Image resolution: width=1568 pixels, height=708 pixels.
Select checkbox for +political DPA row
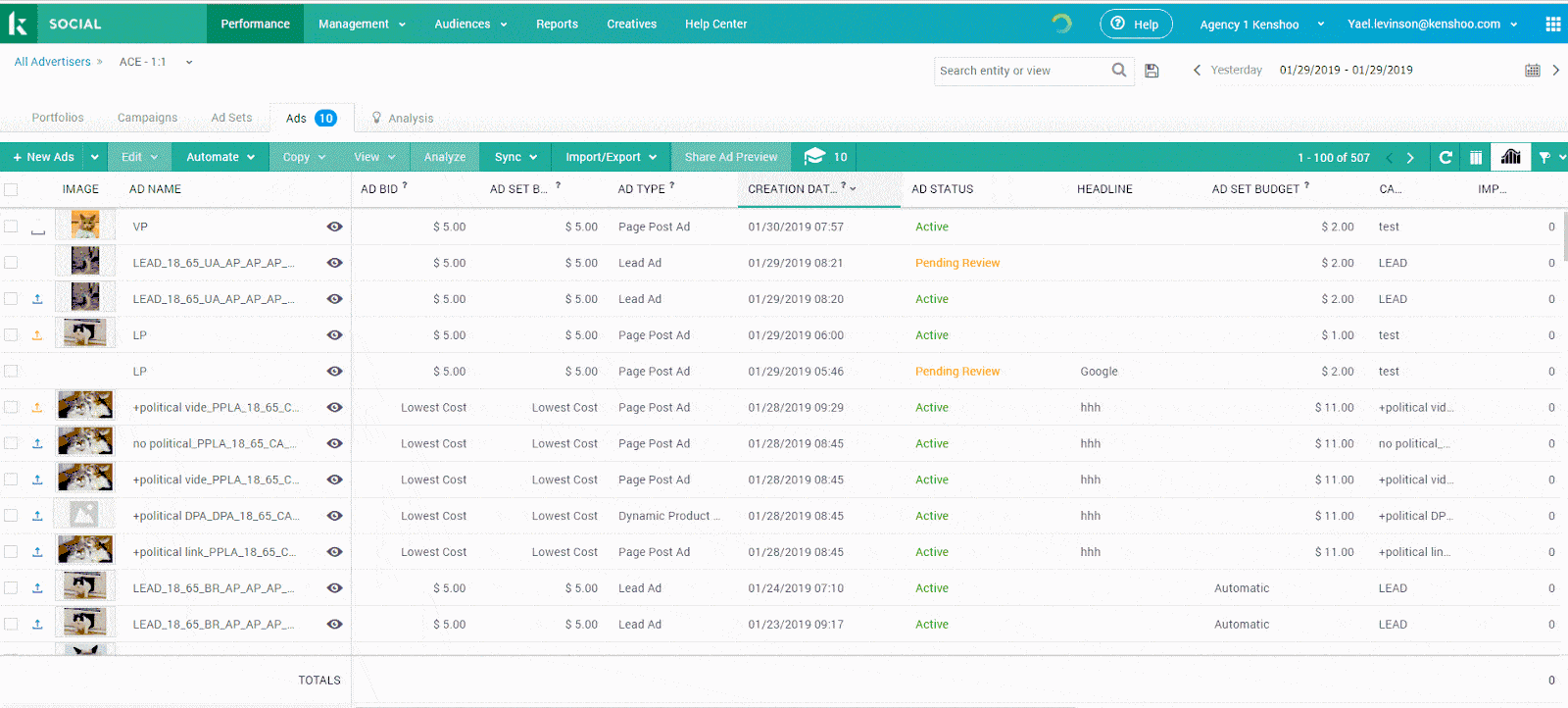[x=11, y=516]
